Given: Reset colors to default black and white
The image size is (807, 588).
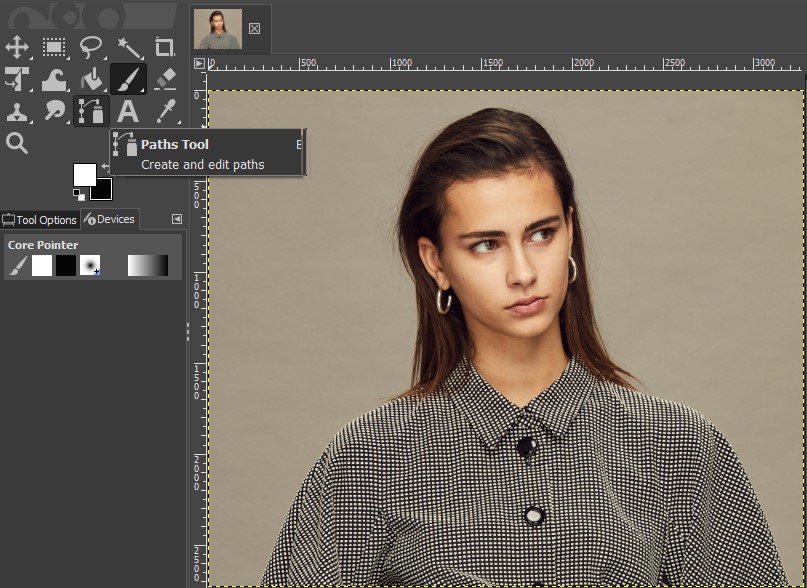Looking at the screenshot, I should [77, 194].
